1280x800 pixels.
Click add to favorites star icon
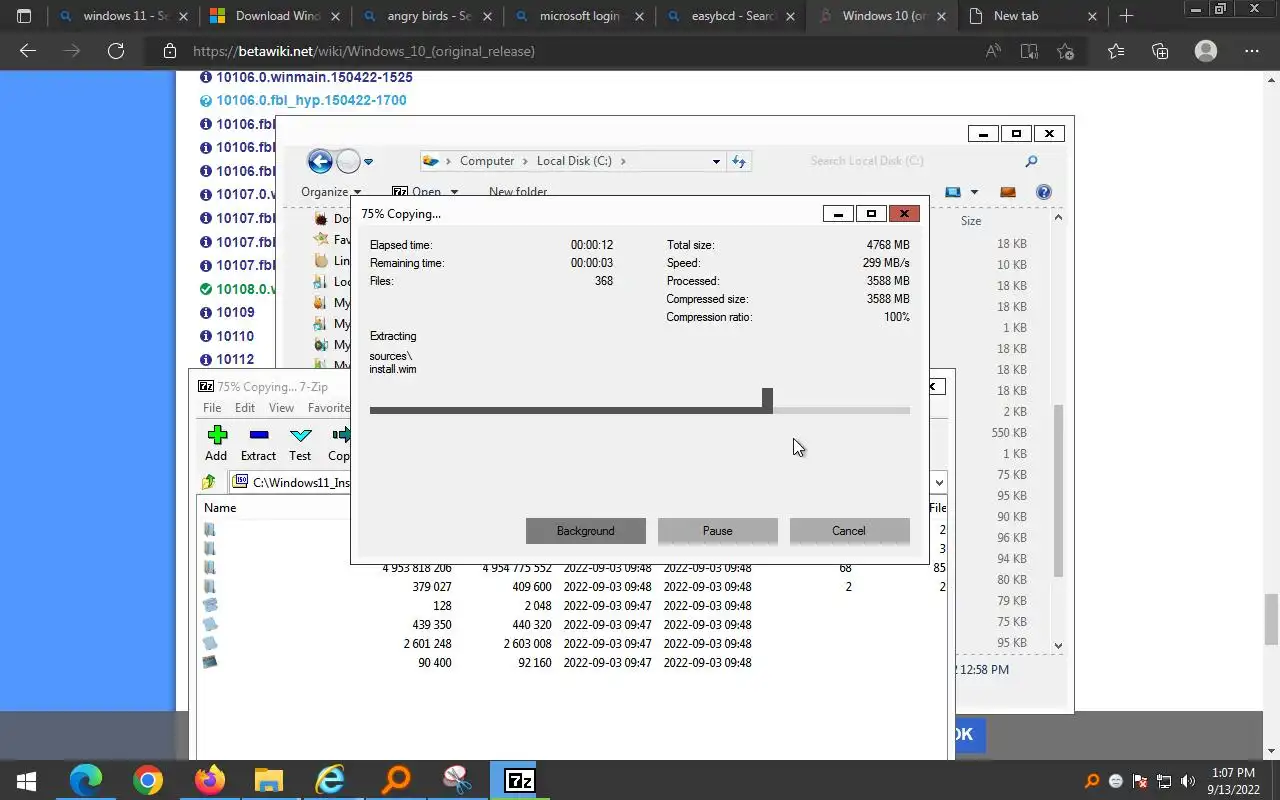point(1065,51)
